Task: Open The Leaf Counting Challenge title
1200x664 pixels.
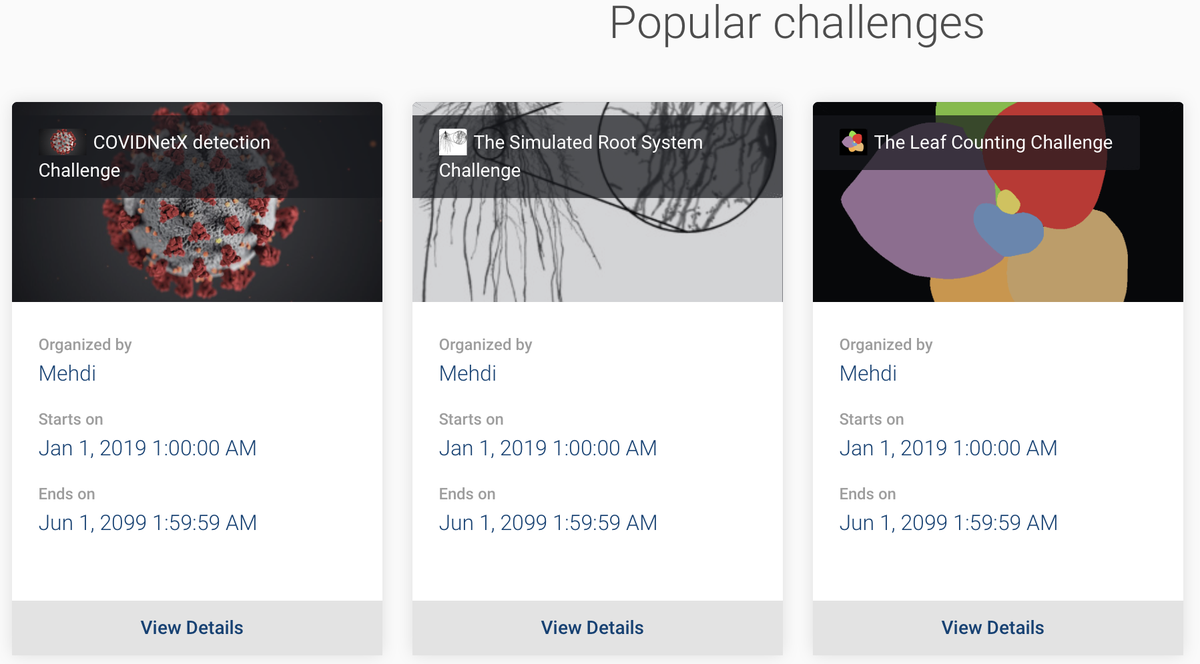Action: tap(992, 142)
